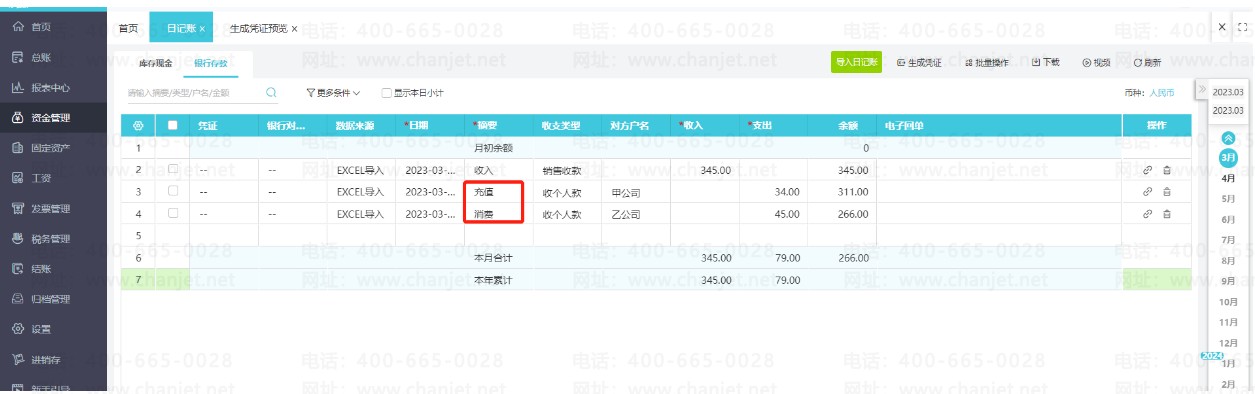Select 资金管理 in sidebar
Image resolution: width=1255 pixels, height=394 pixels.
[x=53, y=117]
